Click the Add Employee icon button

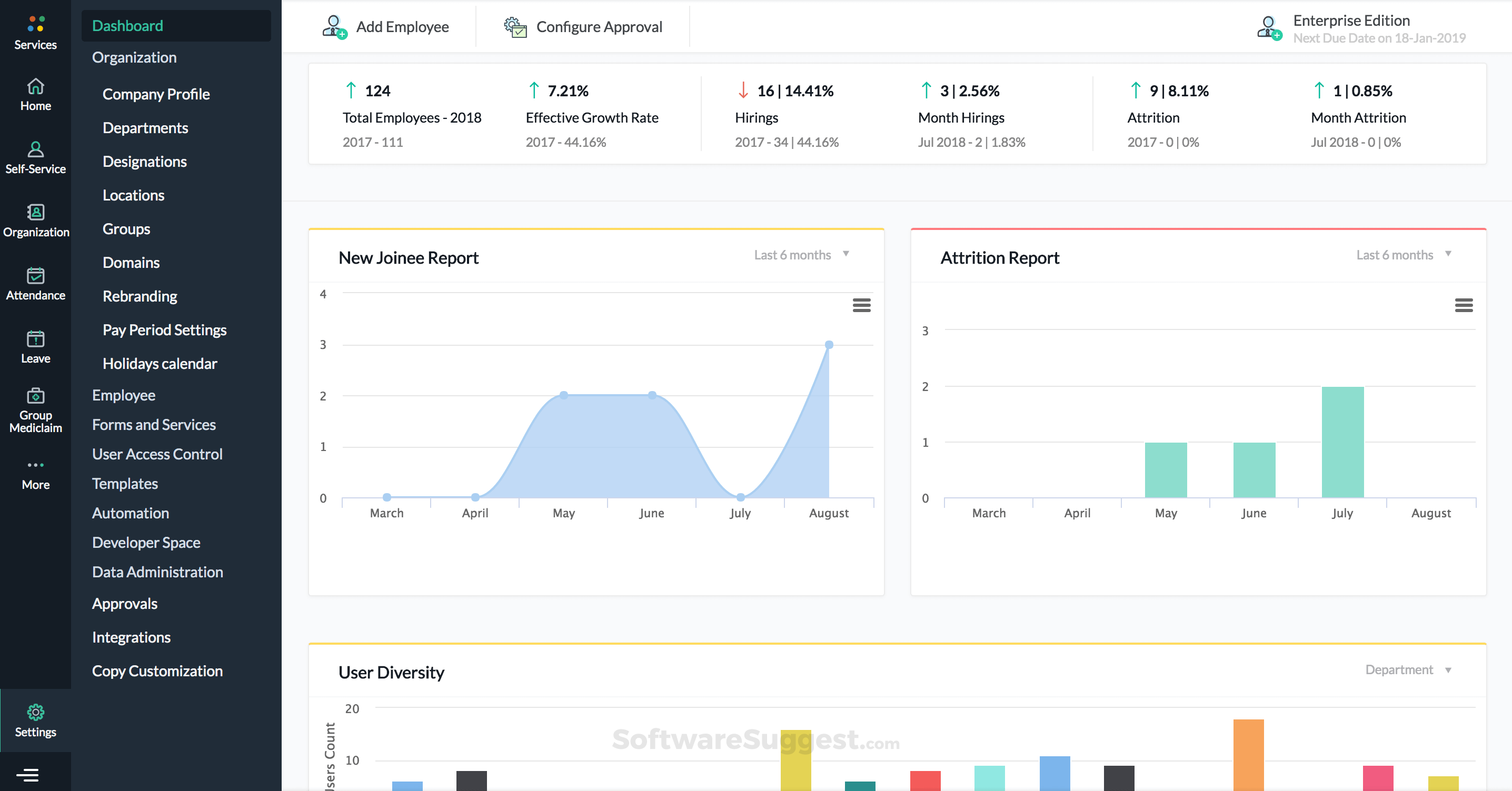coord(335,27)
